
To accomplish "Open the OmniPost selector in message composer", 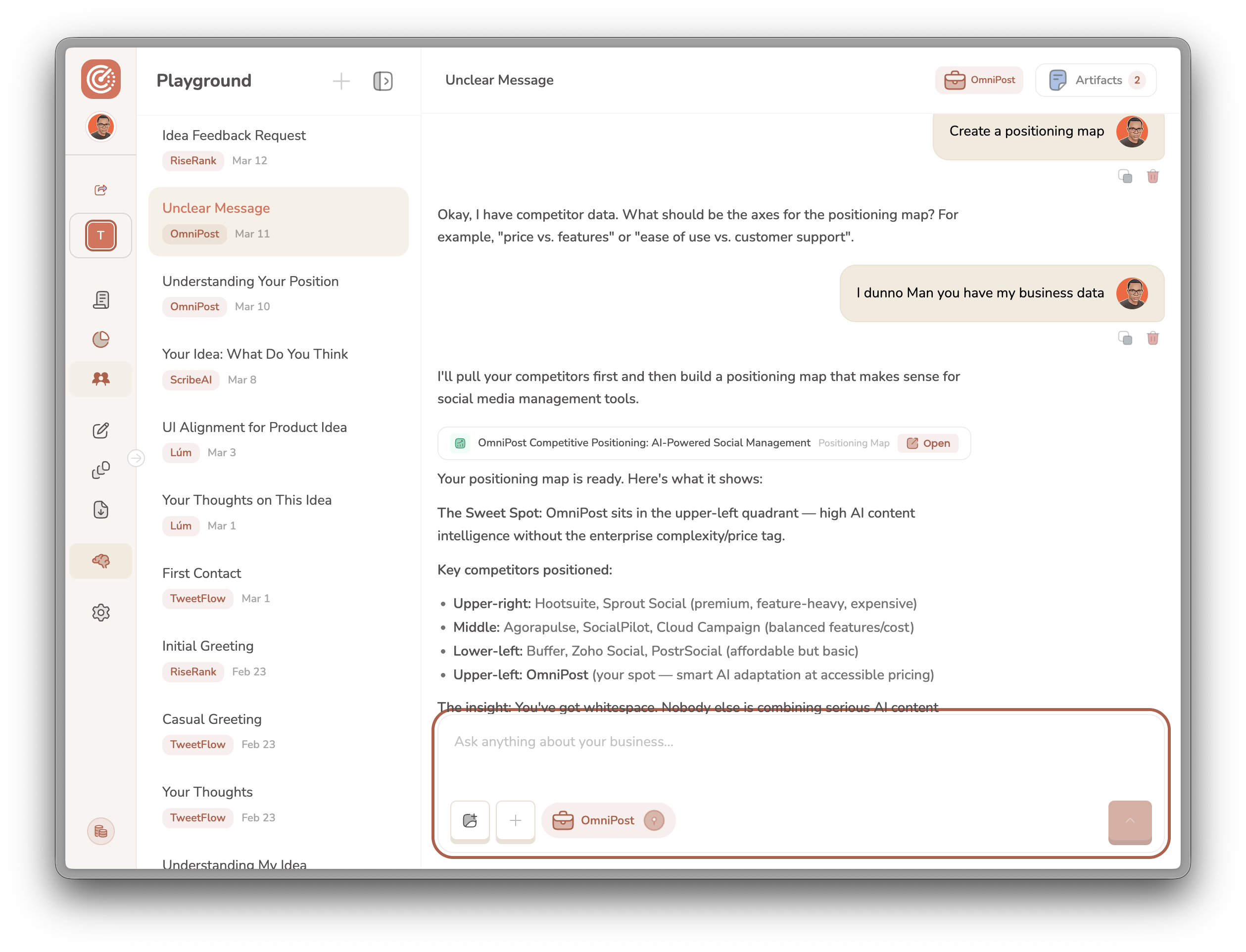I will click(608, 820).
